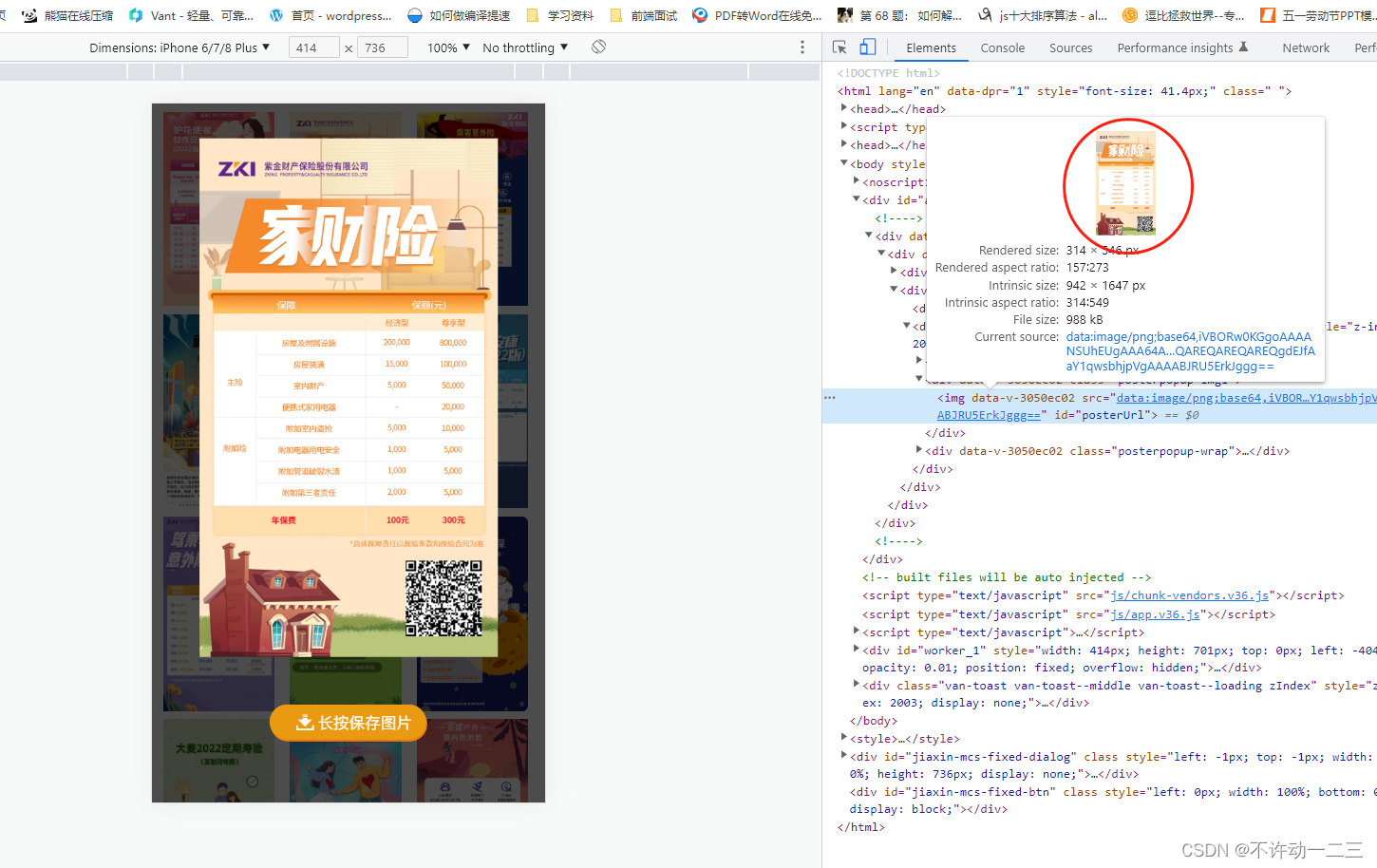Expand the style element node
1377x868 pixels.
(x=844, y=738)
